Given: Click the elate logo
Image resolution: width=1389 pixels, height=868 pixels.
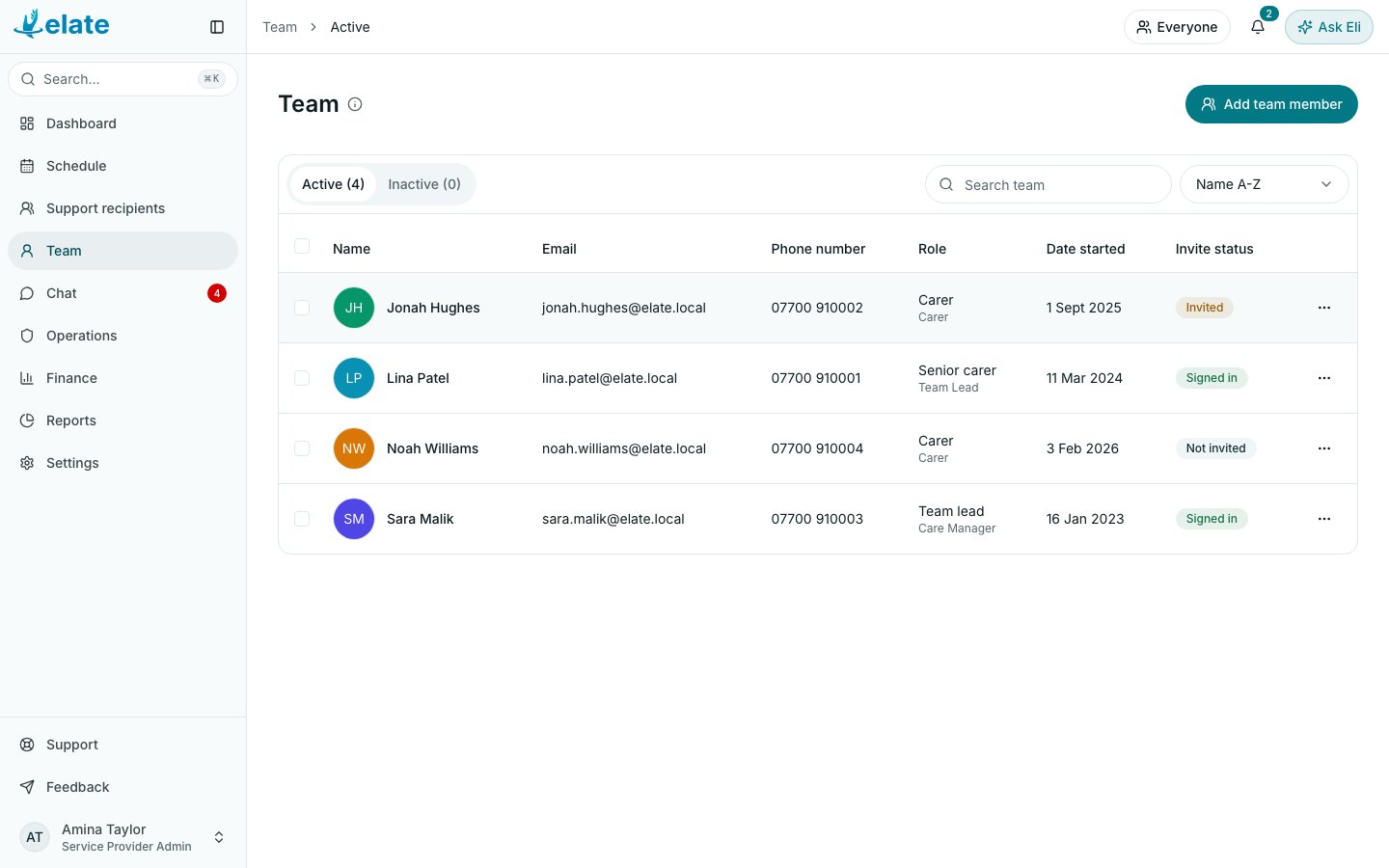Looking at the screenshot, I should [x=62, y=24].
